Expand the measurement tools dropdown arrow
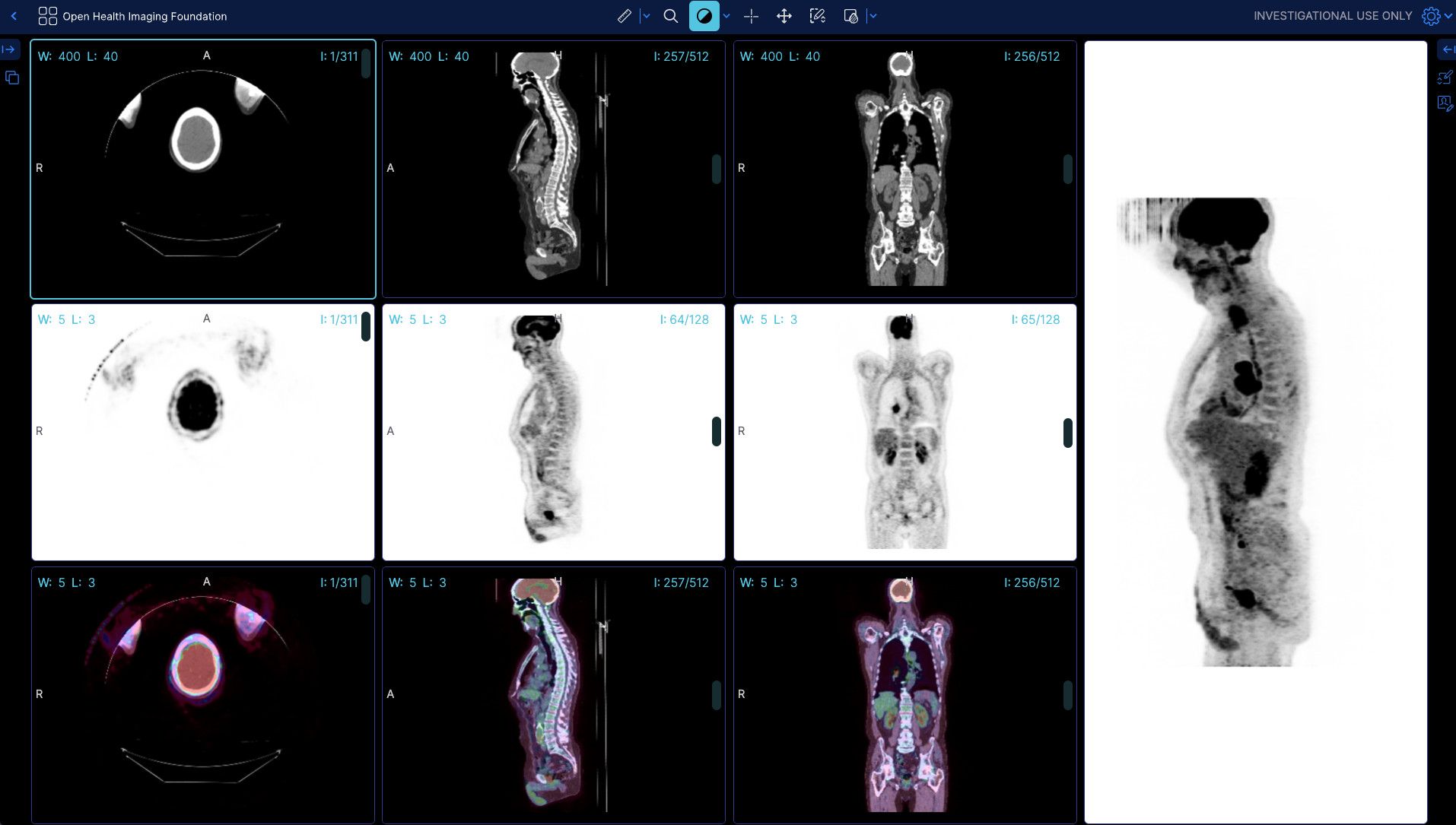 point(646,16)
